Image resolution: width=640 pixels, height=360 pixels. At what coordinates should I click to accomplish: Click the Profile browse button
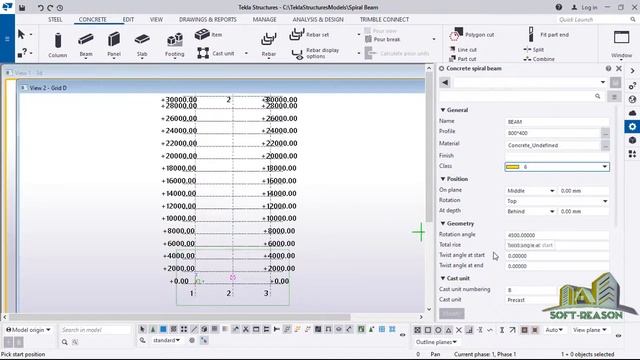coord(605,133)
